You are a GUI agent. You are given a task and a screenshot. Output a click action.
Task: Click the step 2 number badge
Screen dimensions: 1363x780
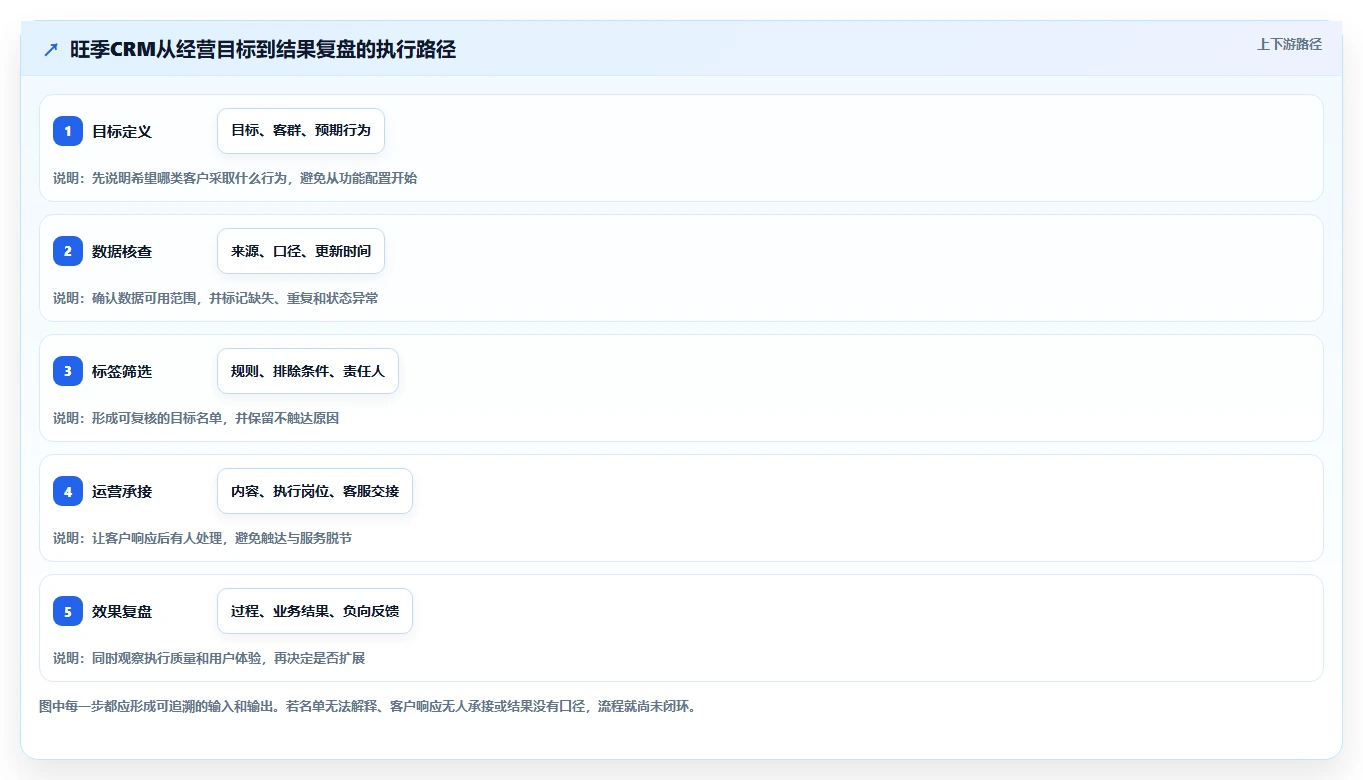coord(68,251)
